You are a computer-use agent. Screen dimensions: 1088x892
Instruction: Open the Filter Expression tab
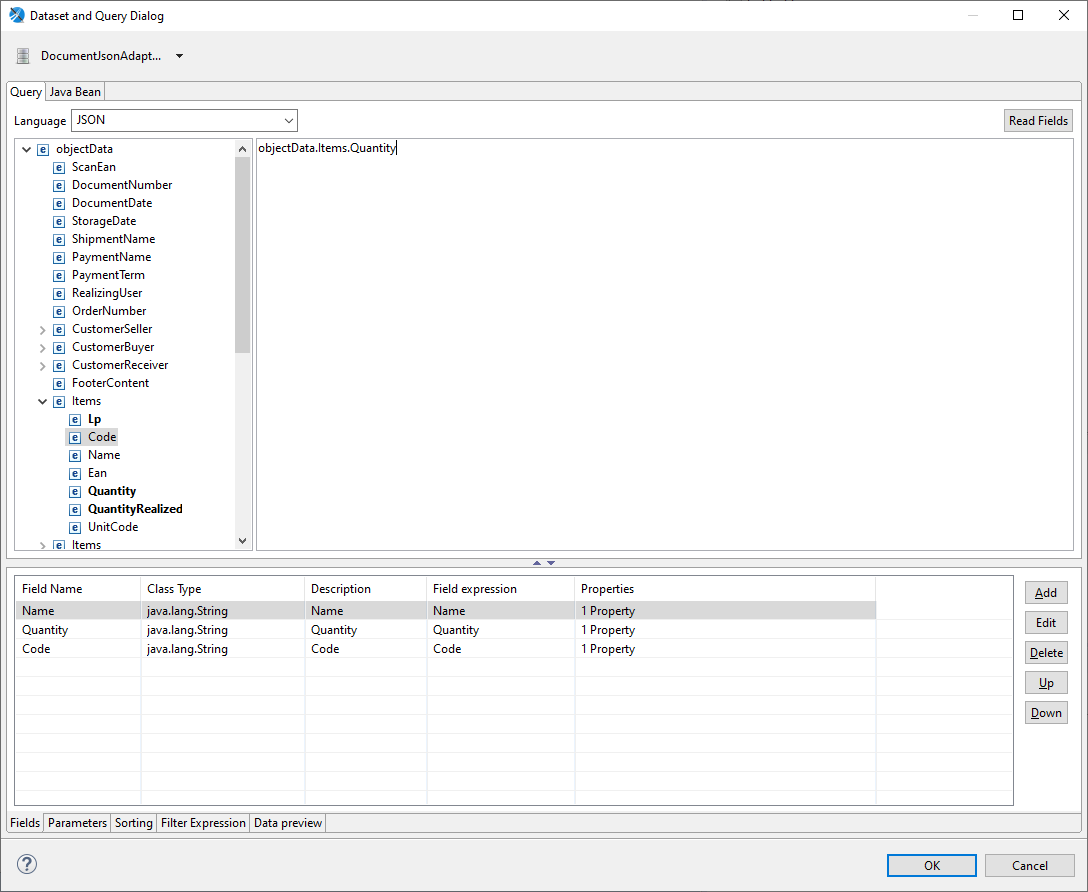[x=203, y=823]
